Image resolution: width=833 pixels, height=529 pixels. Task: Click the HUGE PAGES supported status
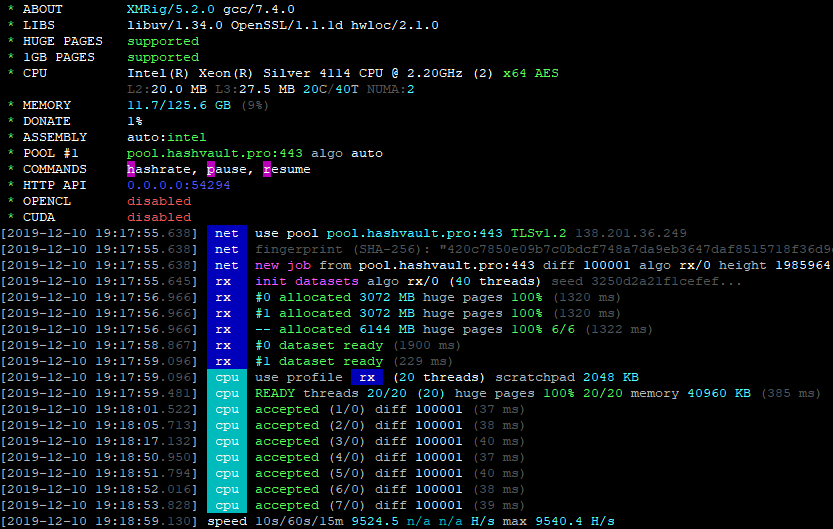163,41
